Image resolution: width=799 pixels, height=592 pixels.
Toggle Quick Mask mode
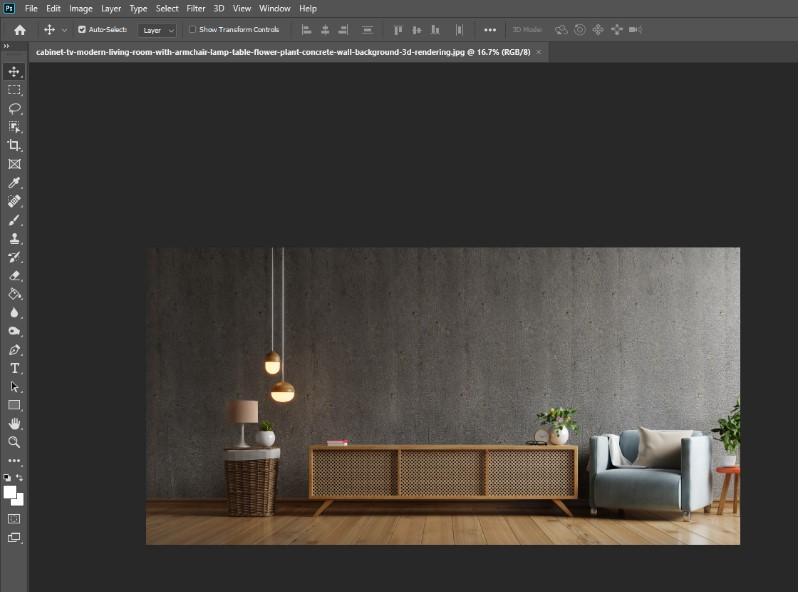pos(14,519)
